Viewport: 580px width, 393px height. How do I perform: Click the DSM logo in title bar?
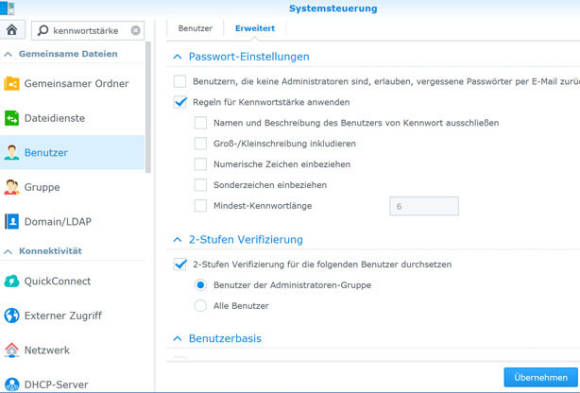pos(7,8)
